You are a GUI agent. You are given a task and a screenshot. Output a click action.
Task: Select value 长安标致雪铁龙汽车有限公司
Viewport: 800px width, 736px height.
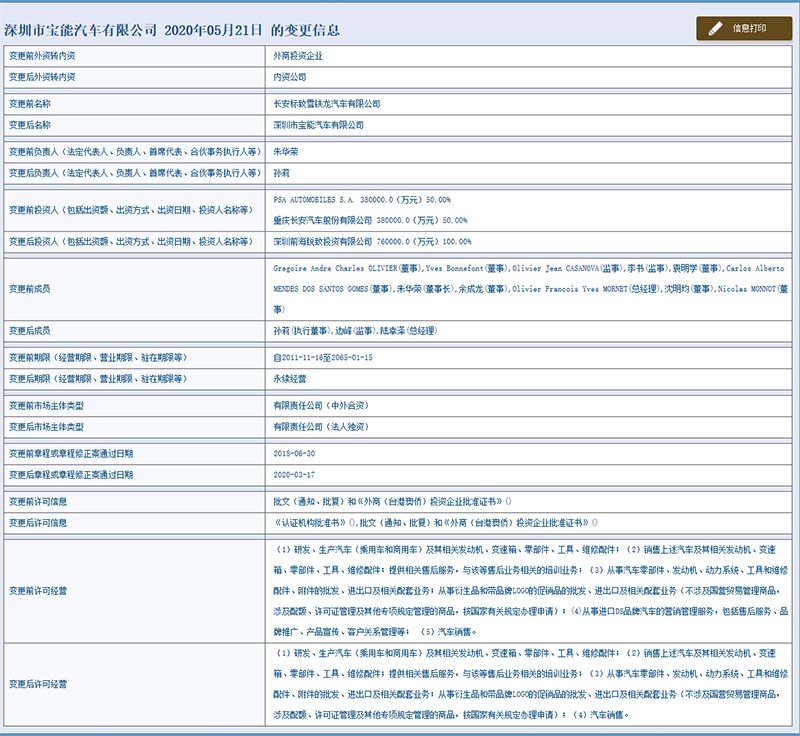327,104
